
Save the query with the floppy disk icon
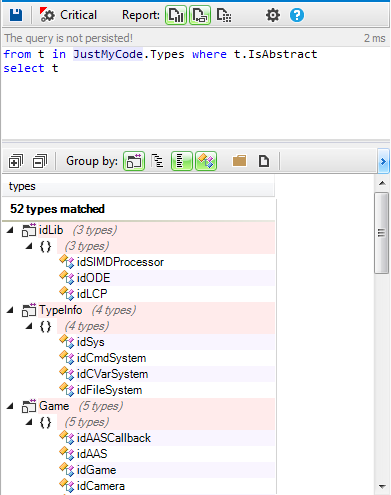(16, 15)
